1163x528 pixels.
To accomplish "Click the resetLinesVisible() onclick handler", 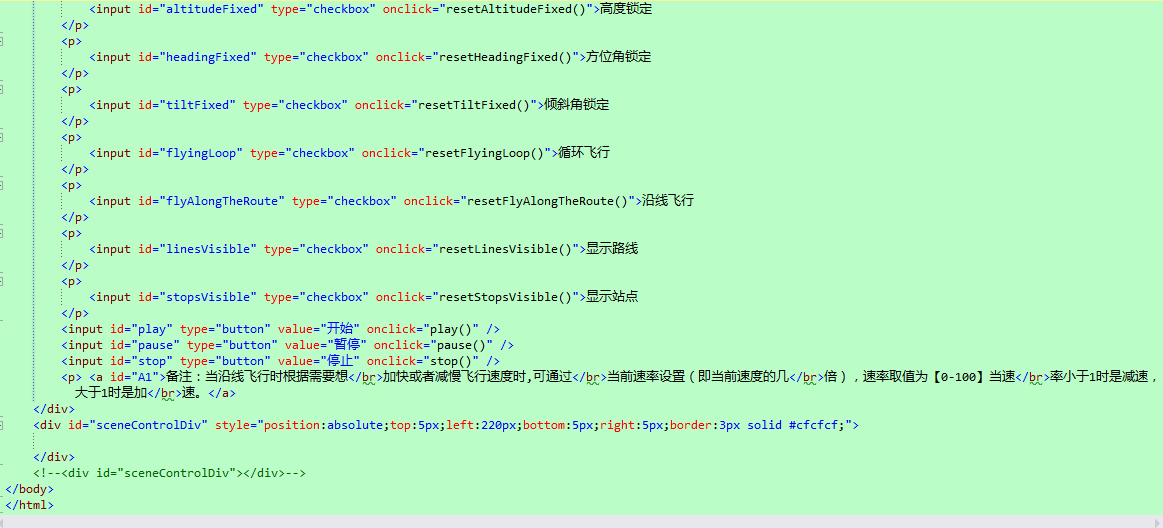I will coord(503,249).
